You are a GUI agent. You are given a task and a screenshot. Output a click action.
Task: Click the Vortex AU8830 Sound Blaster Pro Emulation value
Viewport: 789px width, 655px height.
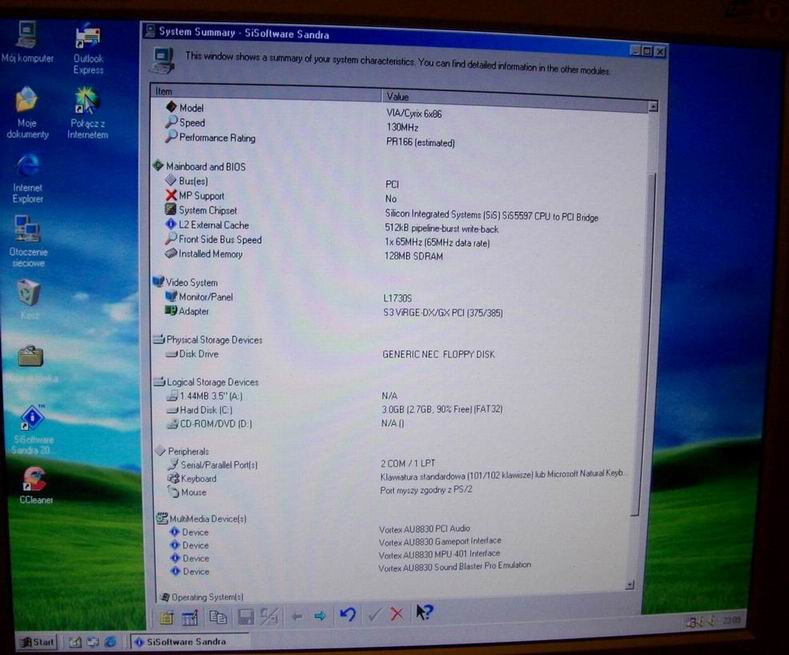[x=454, y=567]
